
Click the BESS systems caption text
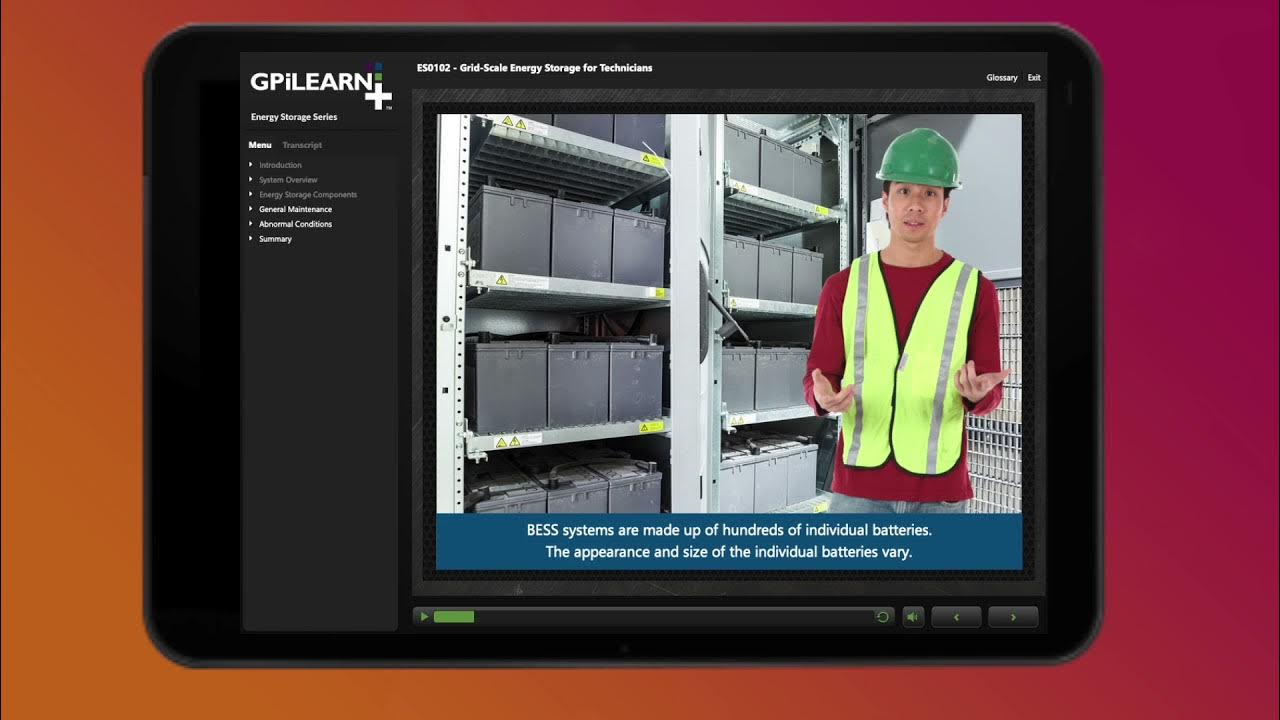tap(729, 541)
